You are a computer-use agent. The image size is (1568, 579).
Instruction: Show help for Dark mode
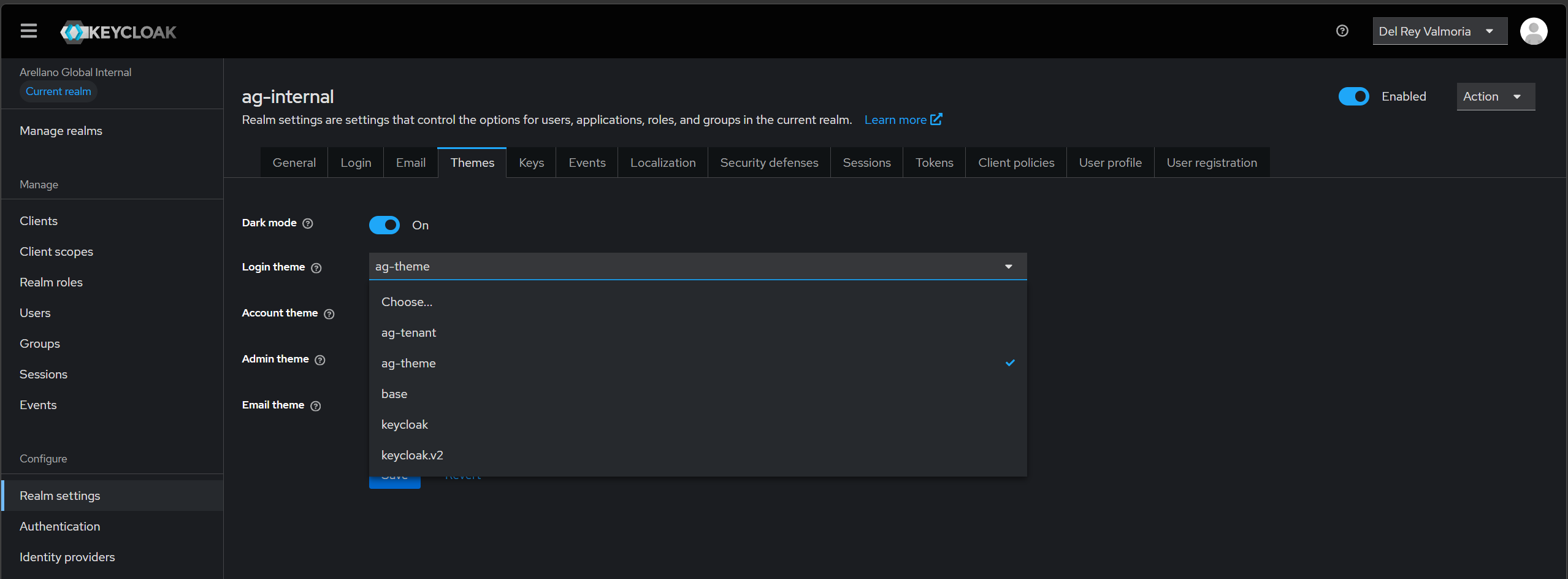308,223
